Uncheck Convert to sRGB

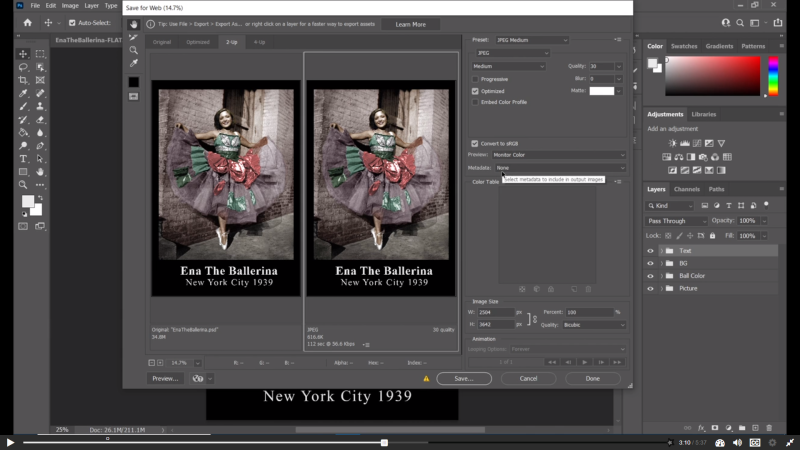pyautogui.click(x=475, y=143)
